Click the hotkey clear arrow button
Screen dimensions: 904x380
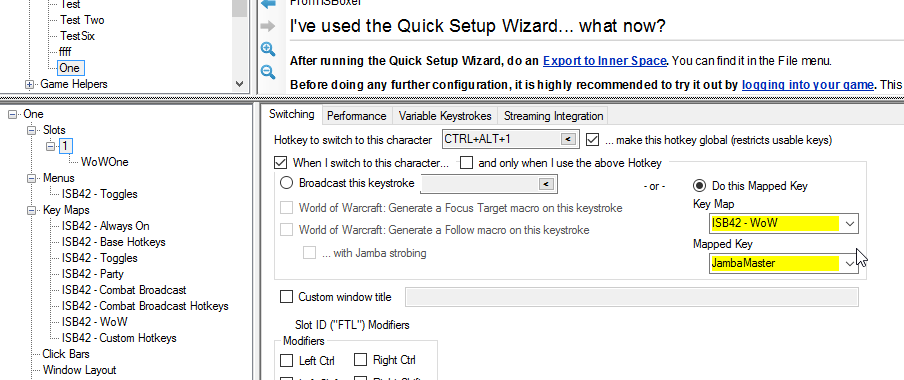[x=567, y=140]
